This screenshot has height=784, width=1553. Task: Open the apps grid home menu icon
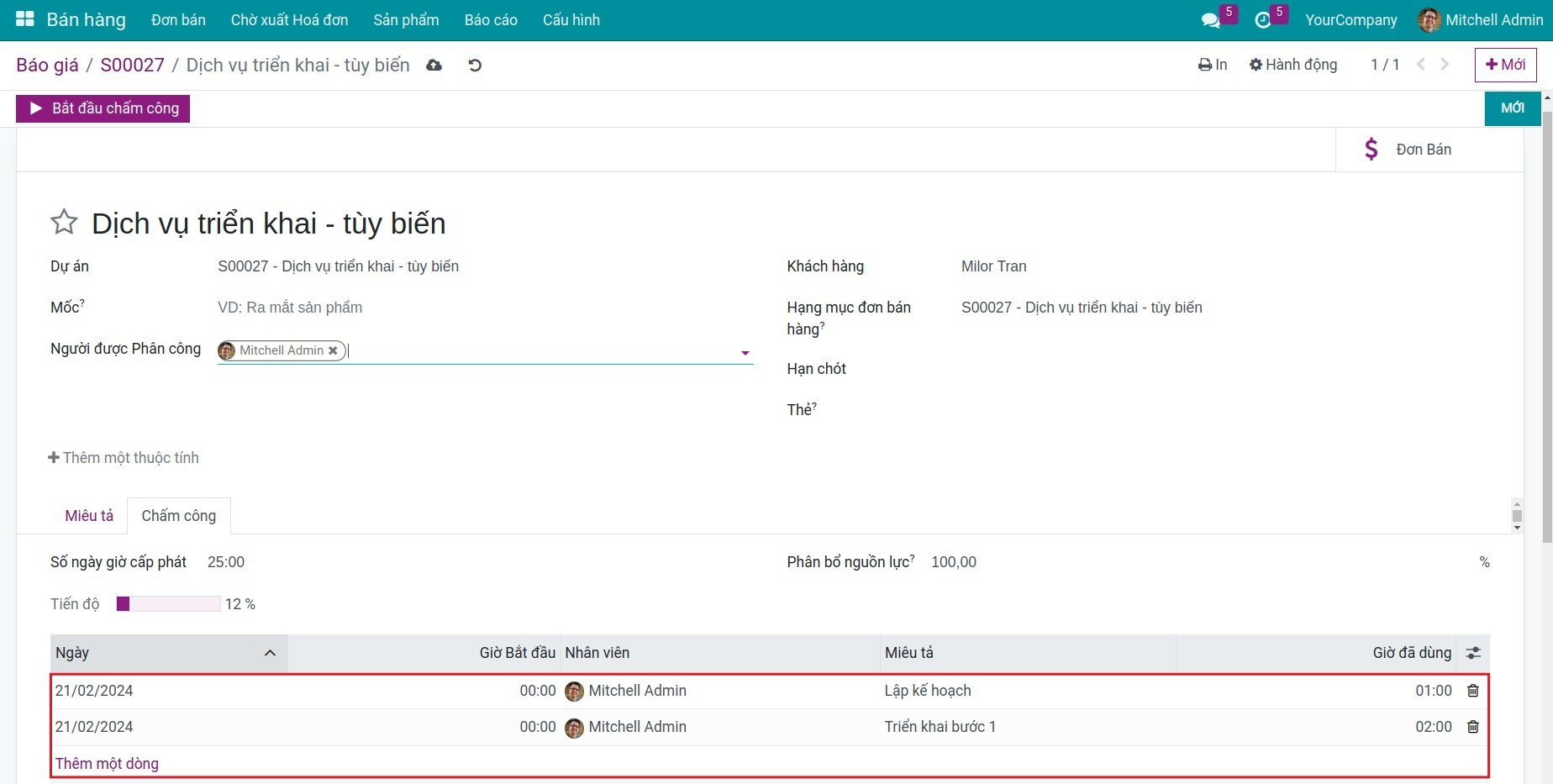(24, 19)
